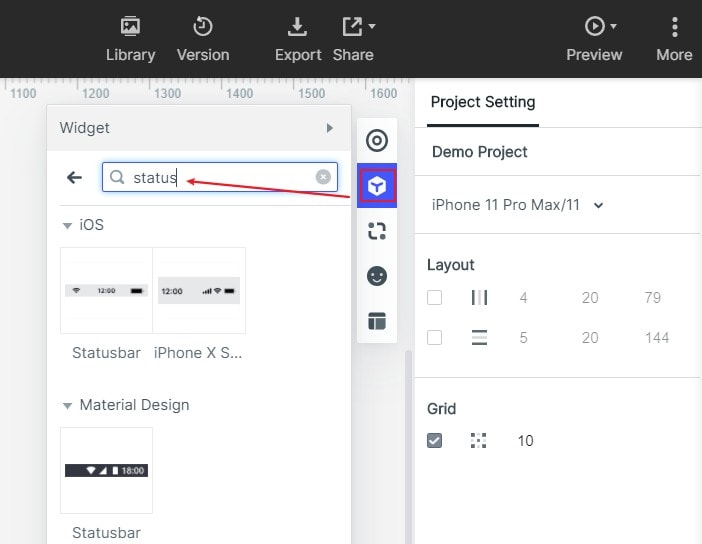Collapse the iOS widget group
Screen dimensions: 702x544
[67, 226]
